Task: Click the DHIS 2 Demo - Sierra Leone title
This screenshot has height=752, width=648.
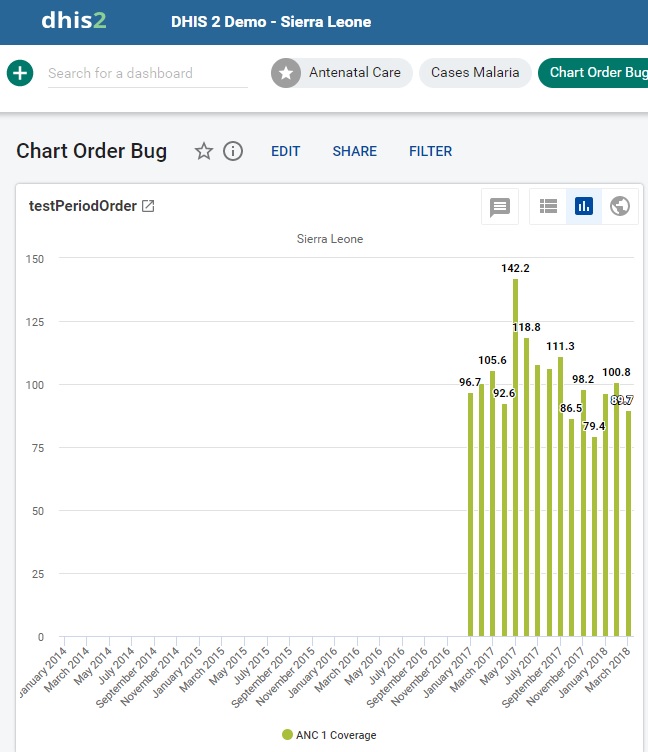Action: pyautogui.click(x=271, y=21)
